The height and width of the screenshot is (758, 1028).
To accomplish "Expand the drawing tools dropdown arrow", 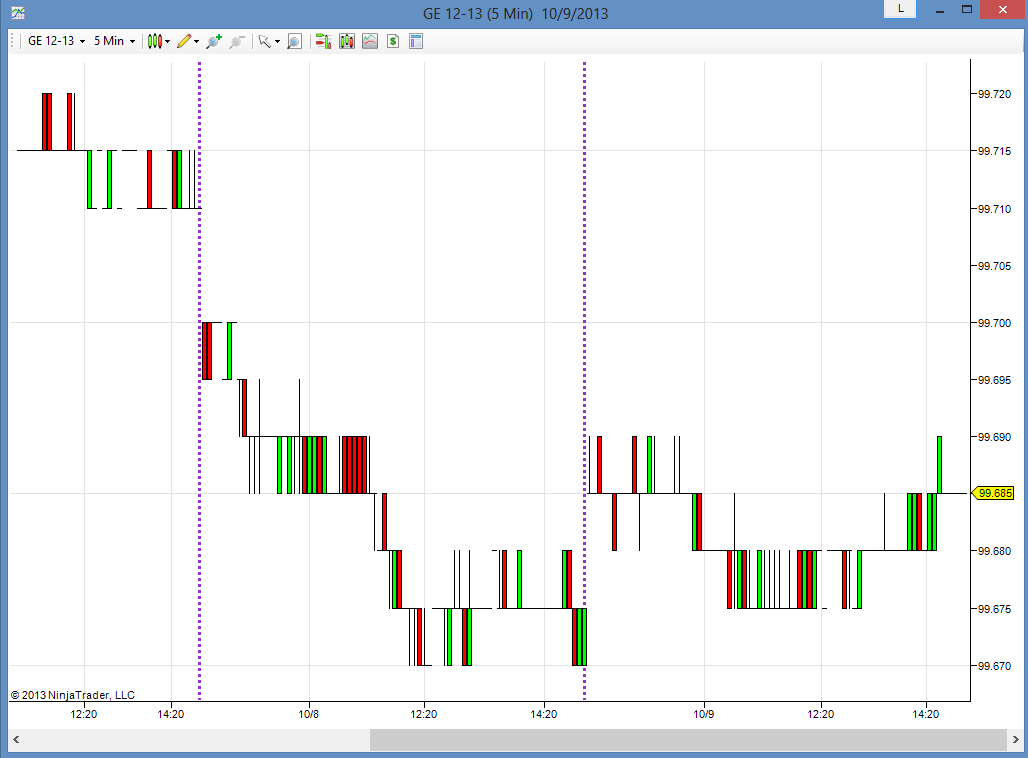I will (197, 41).
